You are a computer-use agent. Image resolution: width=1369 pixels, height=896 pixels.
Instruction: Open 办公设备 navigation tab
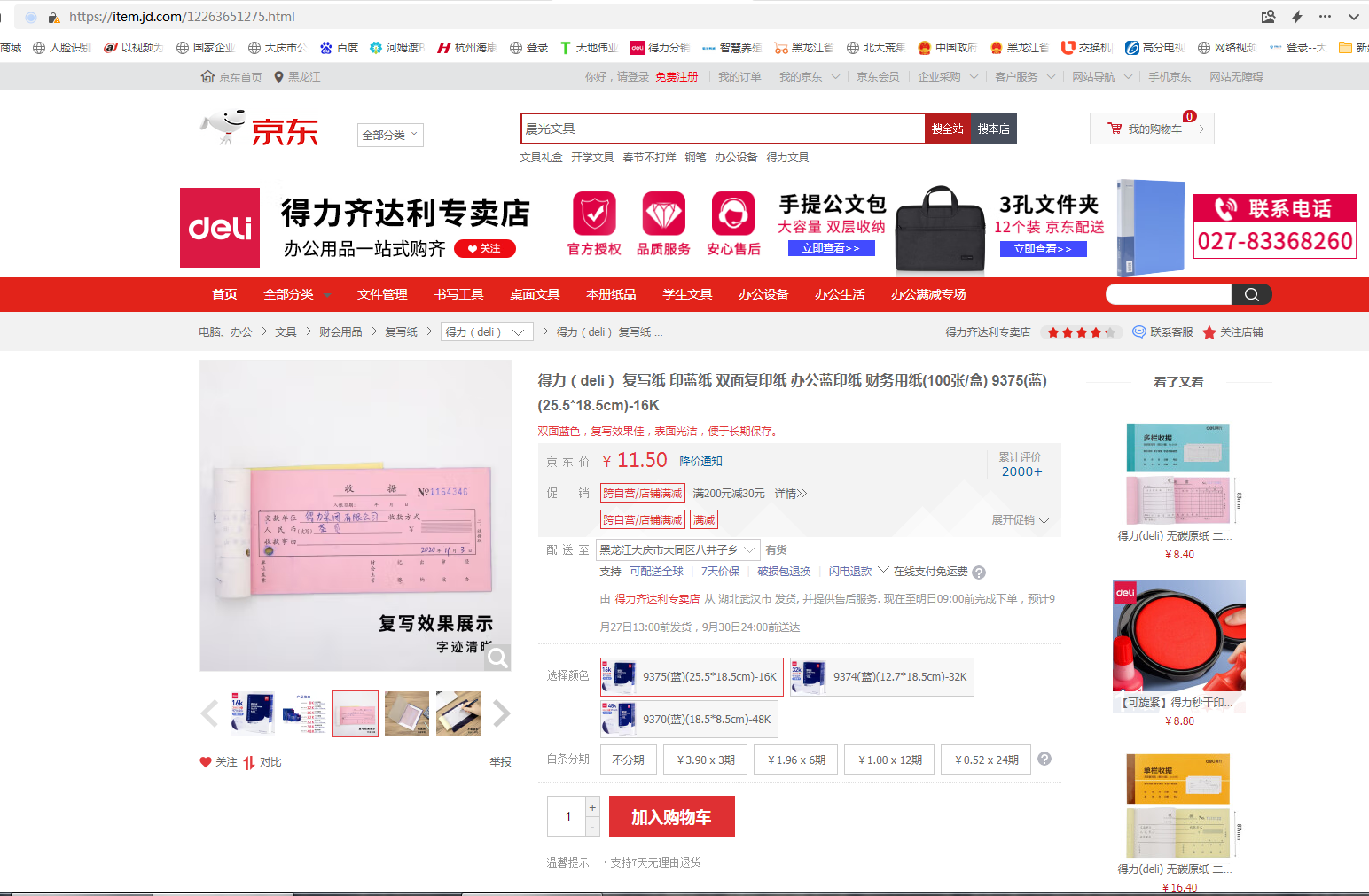(763, 294)
